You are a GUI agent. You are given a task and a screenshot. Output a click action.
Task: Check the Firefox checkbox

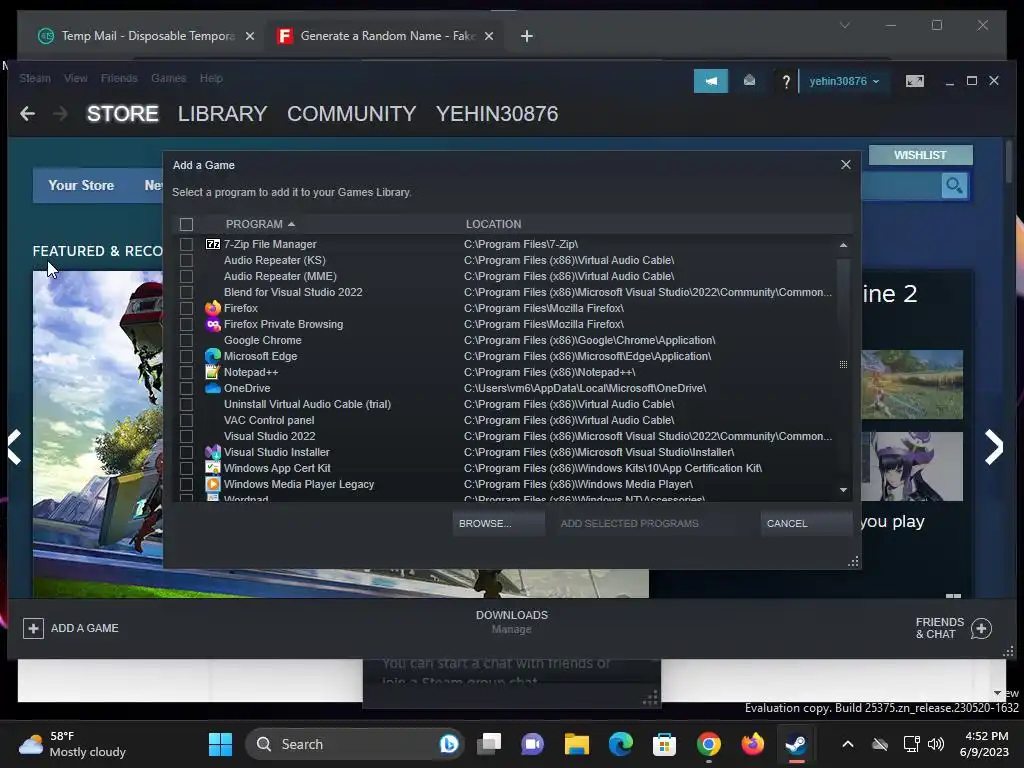[186, 308]
